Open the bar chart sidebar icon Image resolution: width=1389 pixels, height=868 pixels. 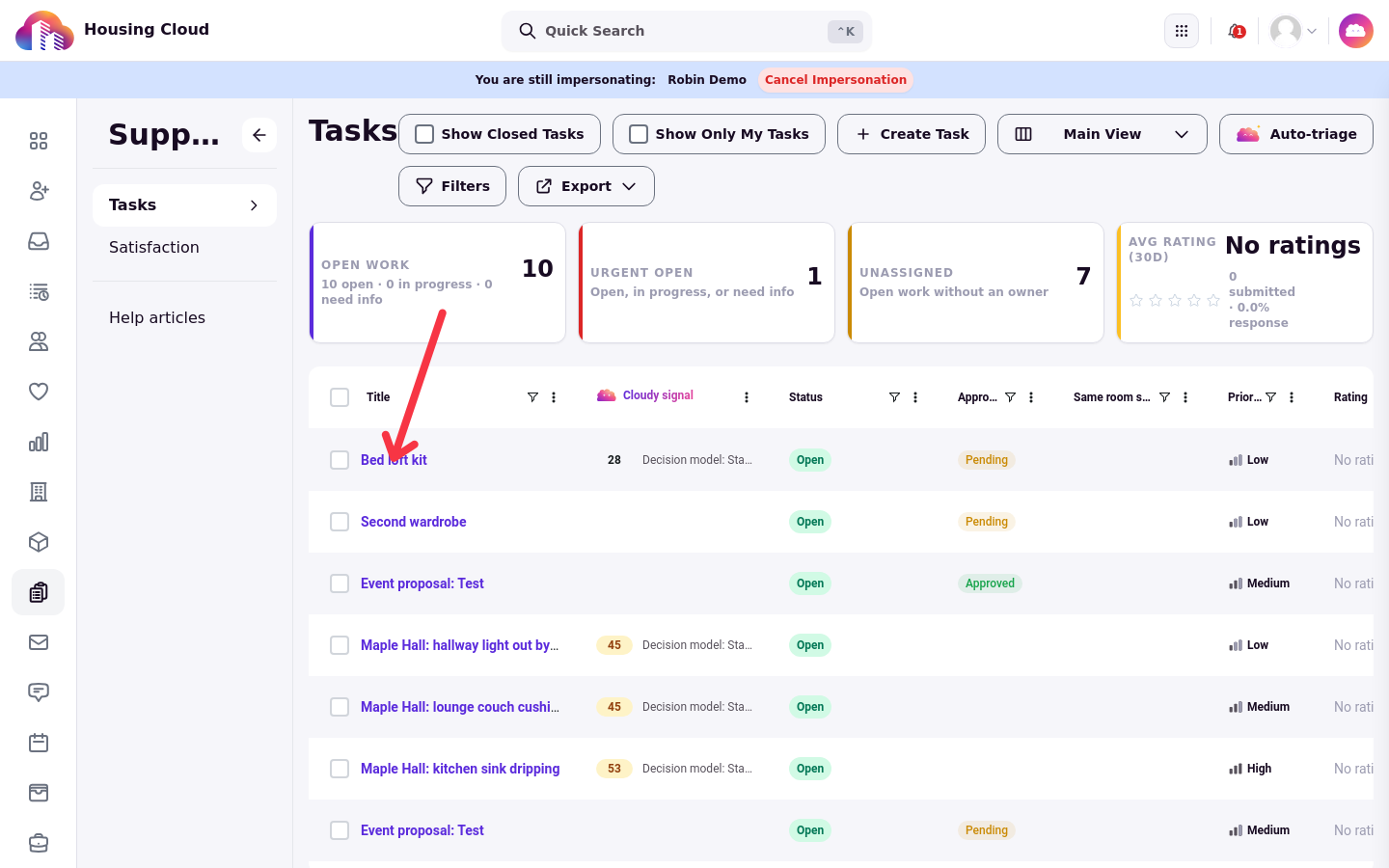(39, 442)
